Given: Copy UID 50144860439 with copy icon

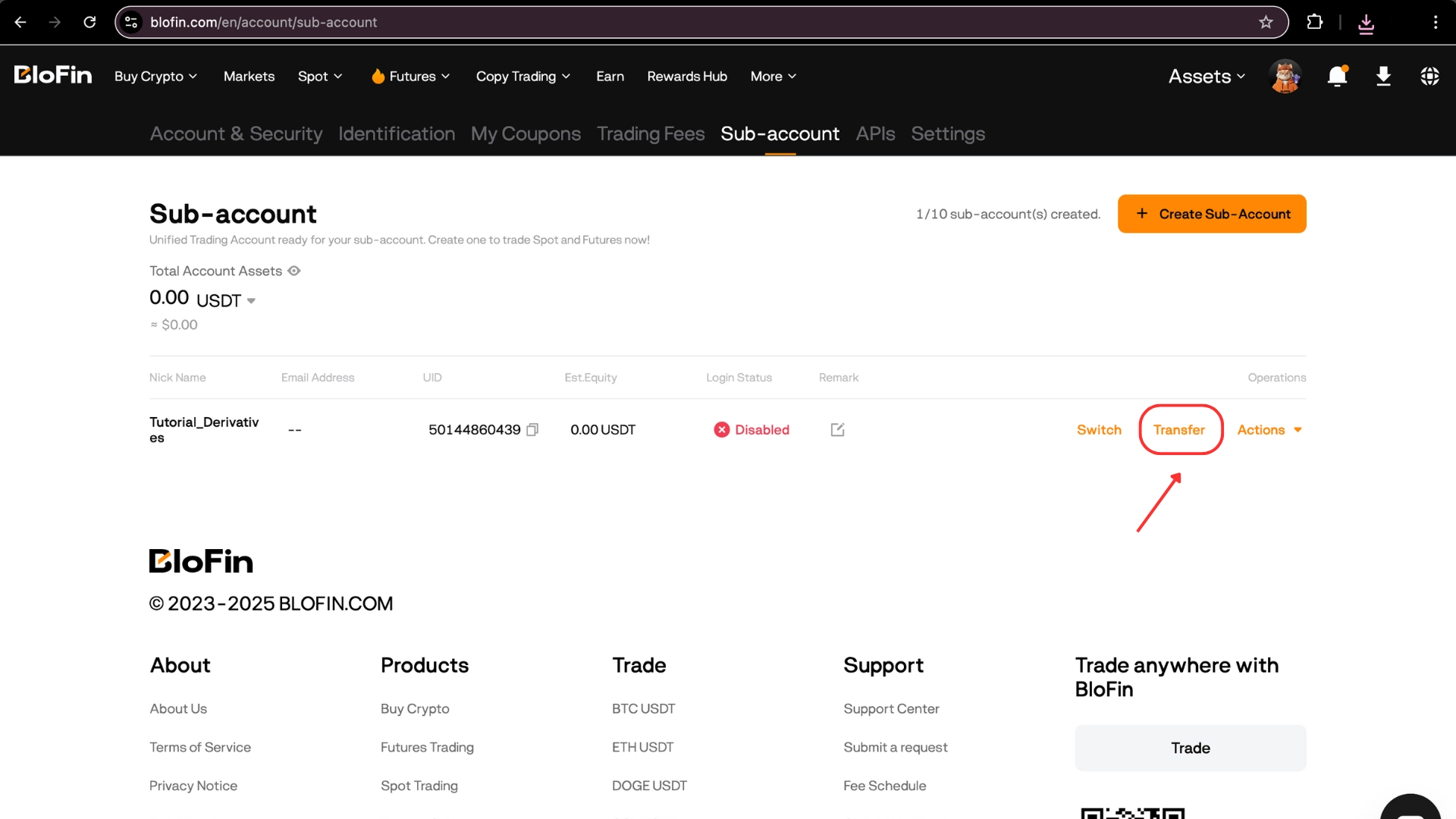Looking at the screenshot, I should pyautogui.click(x=532, y=430).
